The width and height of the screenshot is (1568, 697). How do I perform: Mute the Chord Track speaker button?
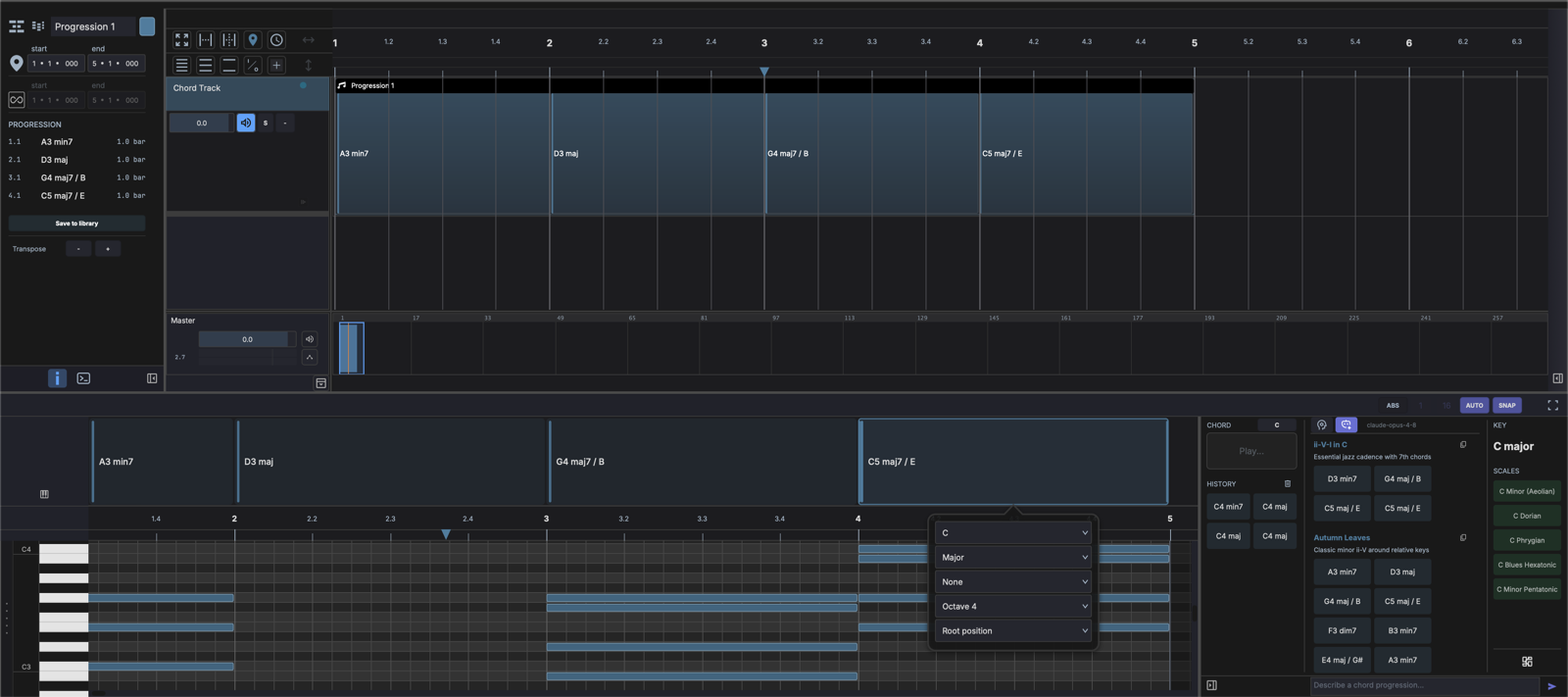pyautogui.click(x=245, y=123)
